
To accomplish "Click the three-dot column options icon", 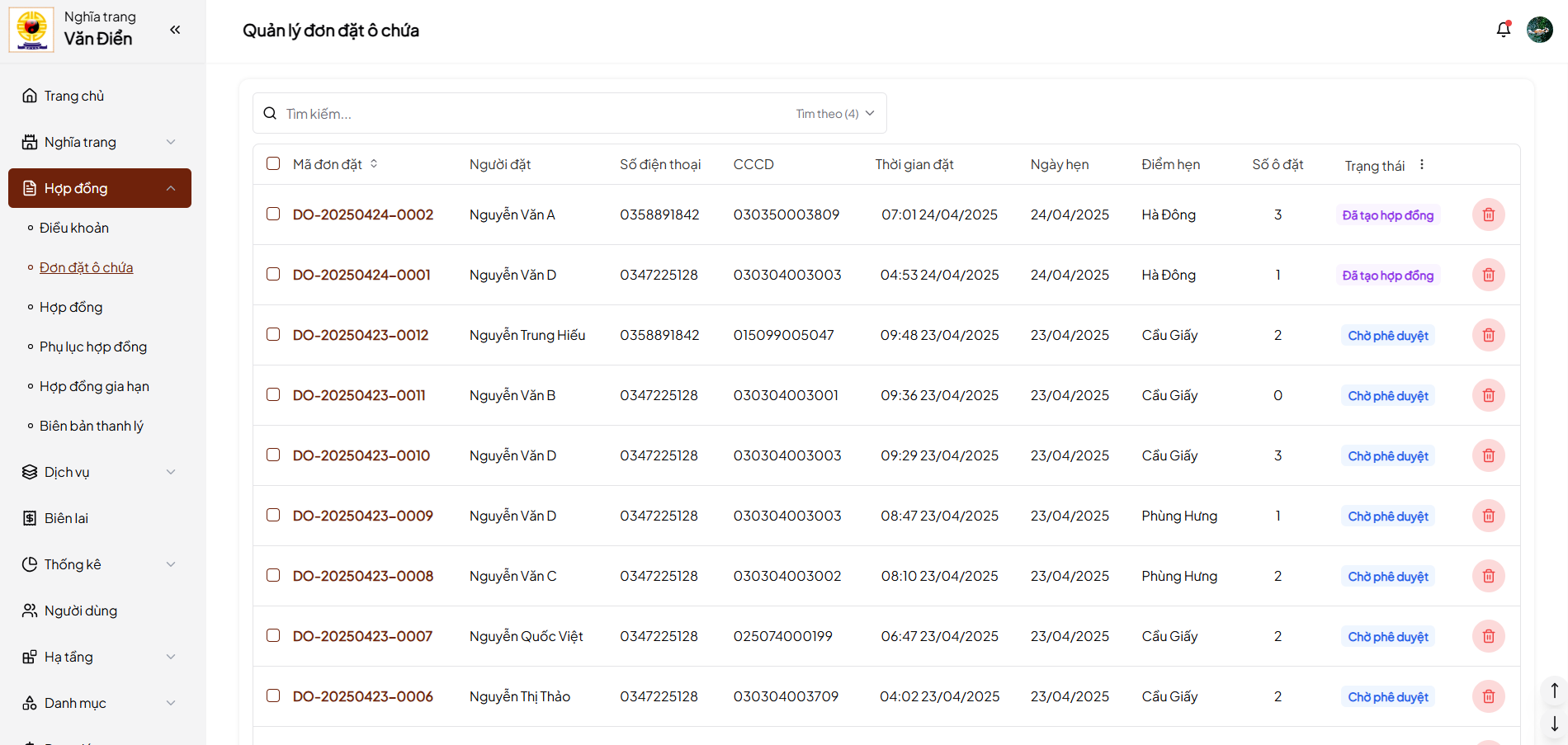I will pyautogui.click(x=1422, y=164).
